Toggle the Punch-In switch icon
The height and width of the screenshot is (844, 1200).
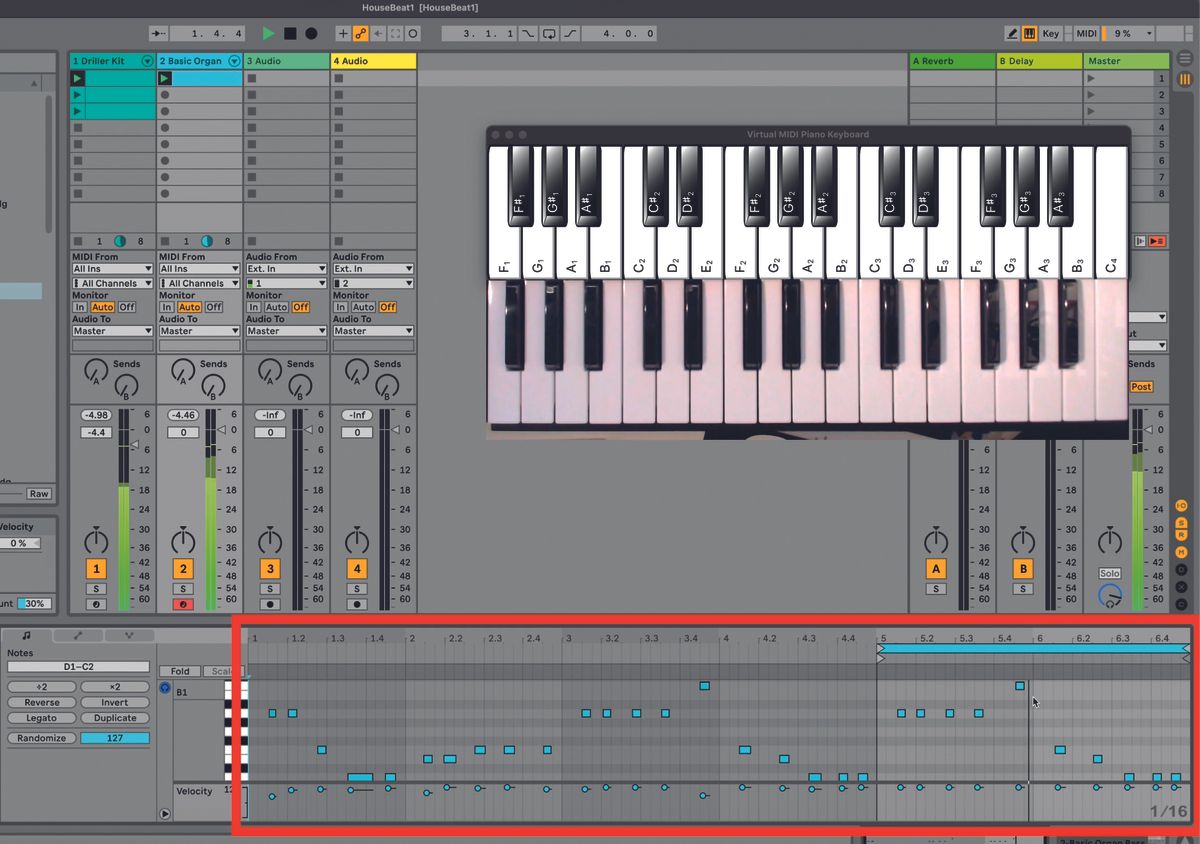tap(529, 33)
